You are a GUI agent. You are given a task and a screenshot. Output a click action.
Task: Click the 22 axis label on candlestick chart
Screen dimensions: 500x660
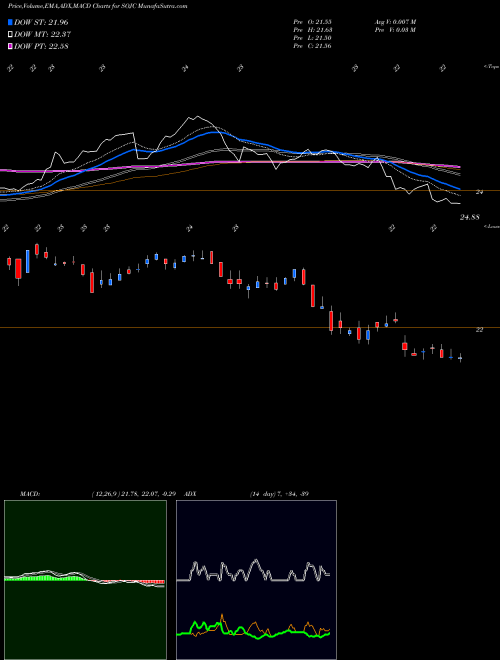[479, 330]
